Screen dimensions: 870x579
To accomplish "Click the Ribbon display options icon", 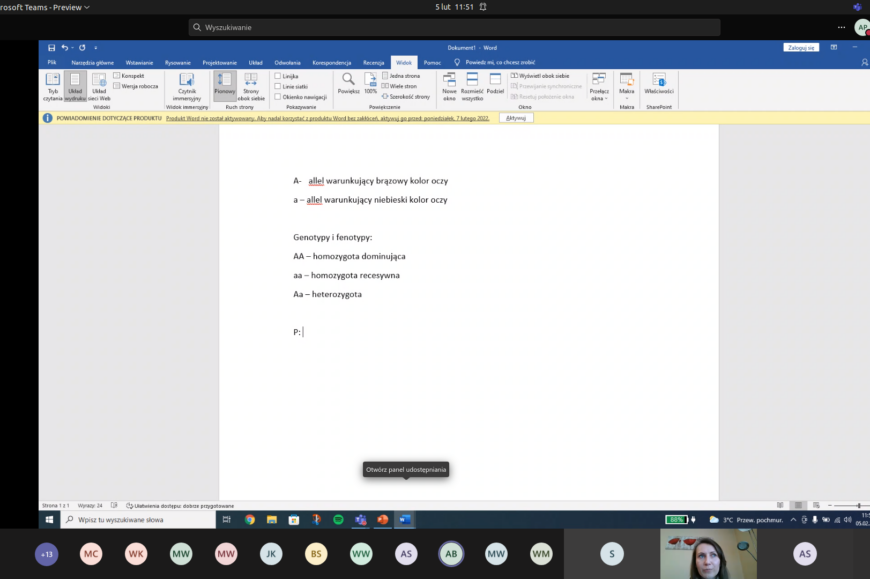I will click(x=833, y=48).
